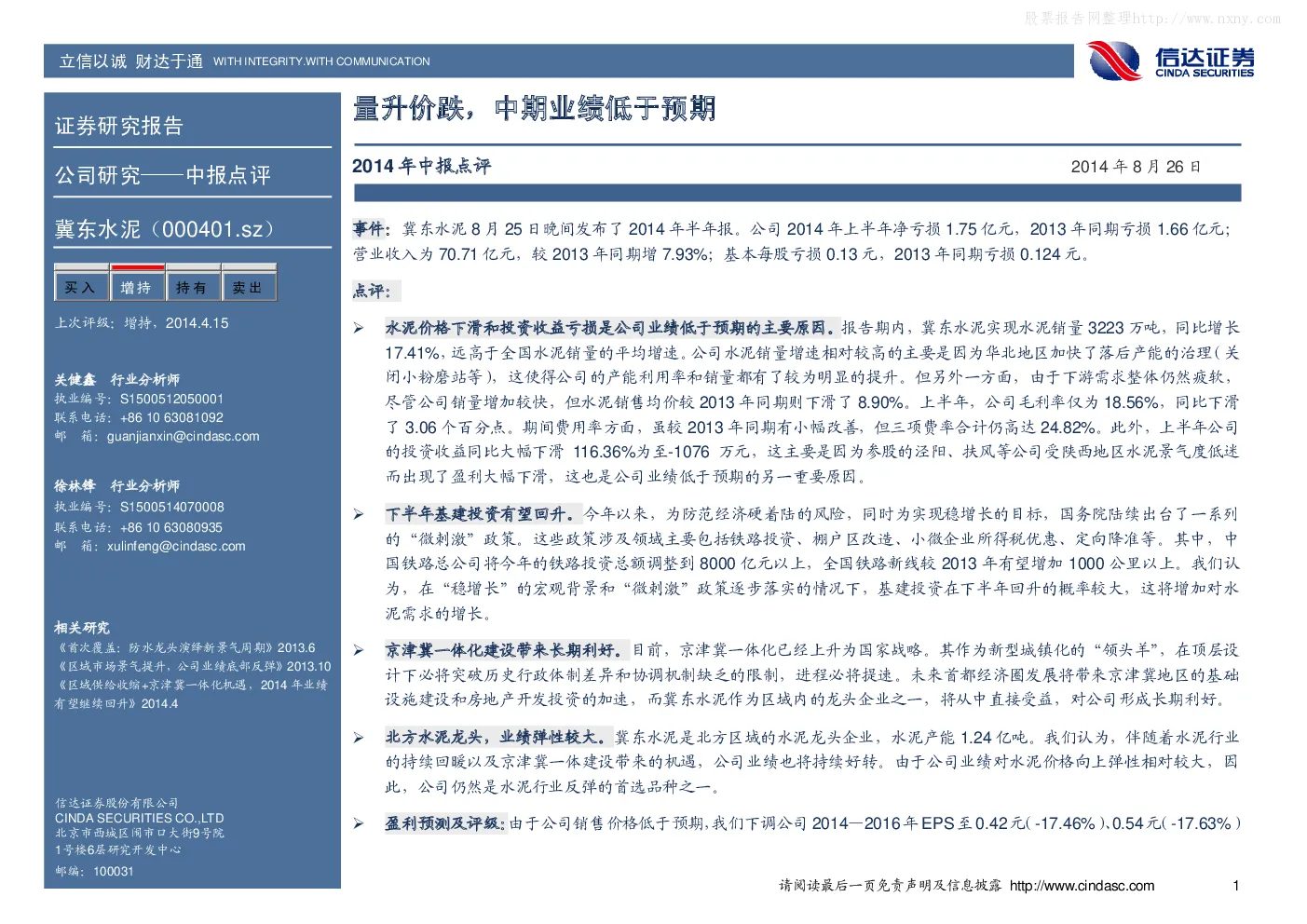Click the heading 北方水泥龙头，业绩弹性较大
Image resolution: width=1307 pixels, height=924 pixels.
tap(498, 737)
